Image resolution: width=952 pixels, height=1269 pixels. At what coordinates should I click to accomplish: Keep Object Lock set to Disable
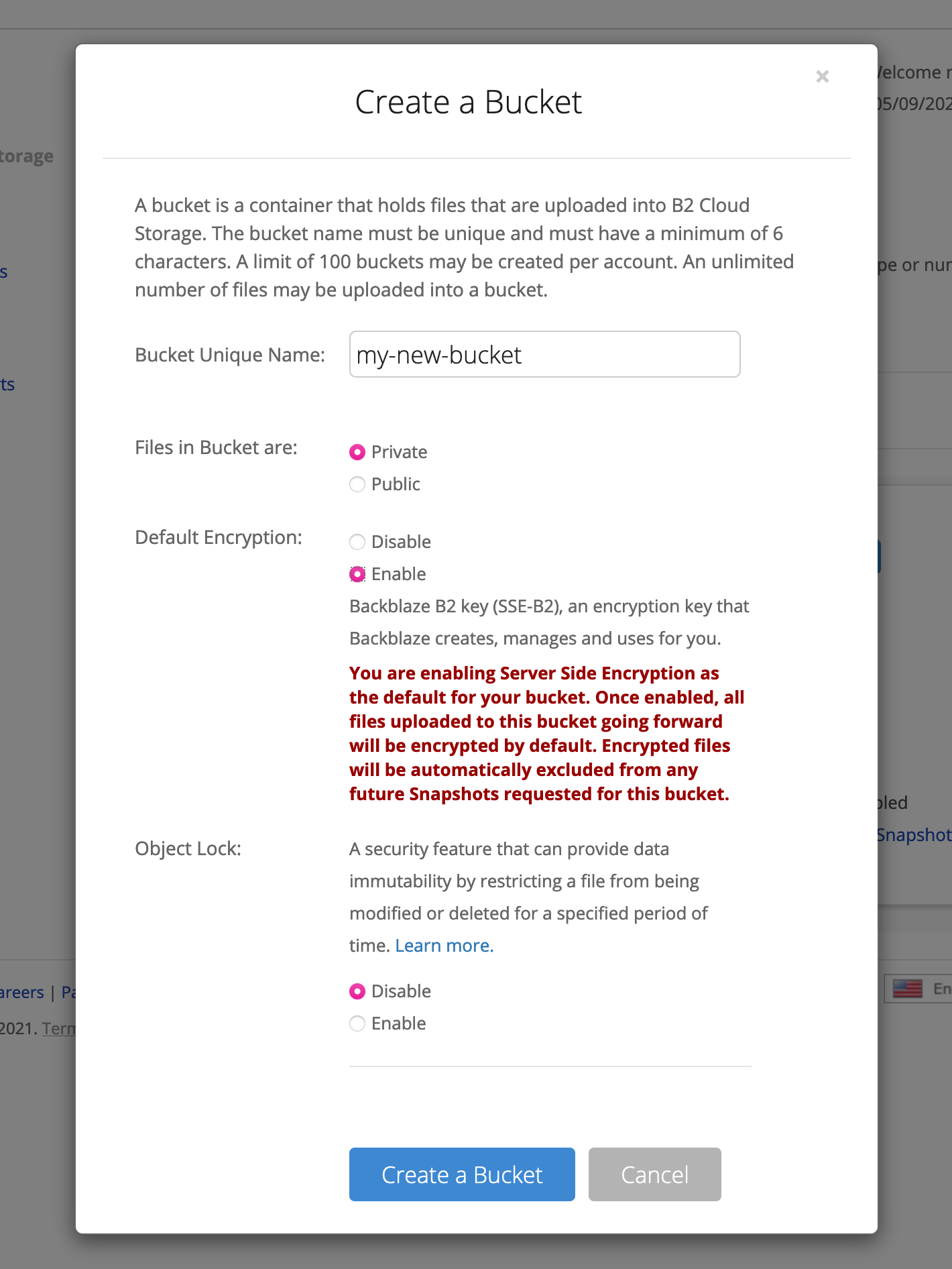[357, 991]
